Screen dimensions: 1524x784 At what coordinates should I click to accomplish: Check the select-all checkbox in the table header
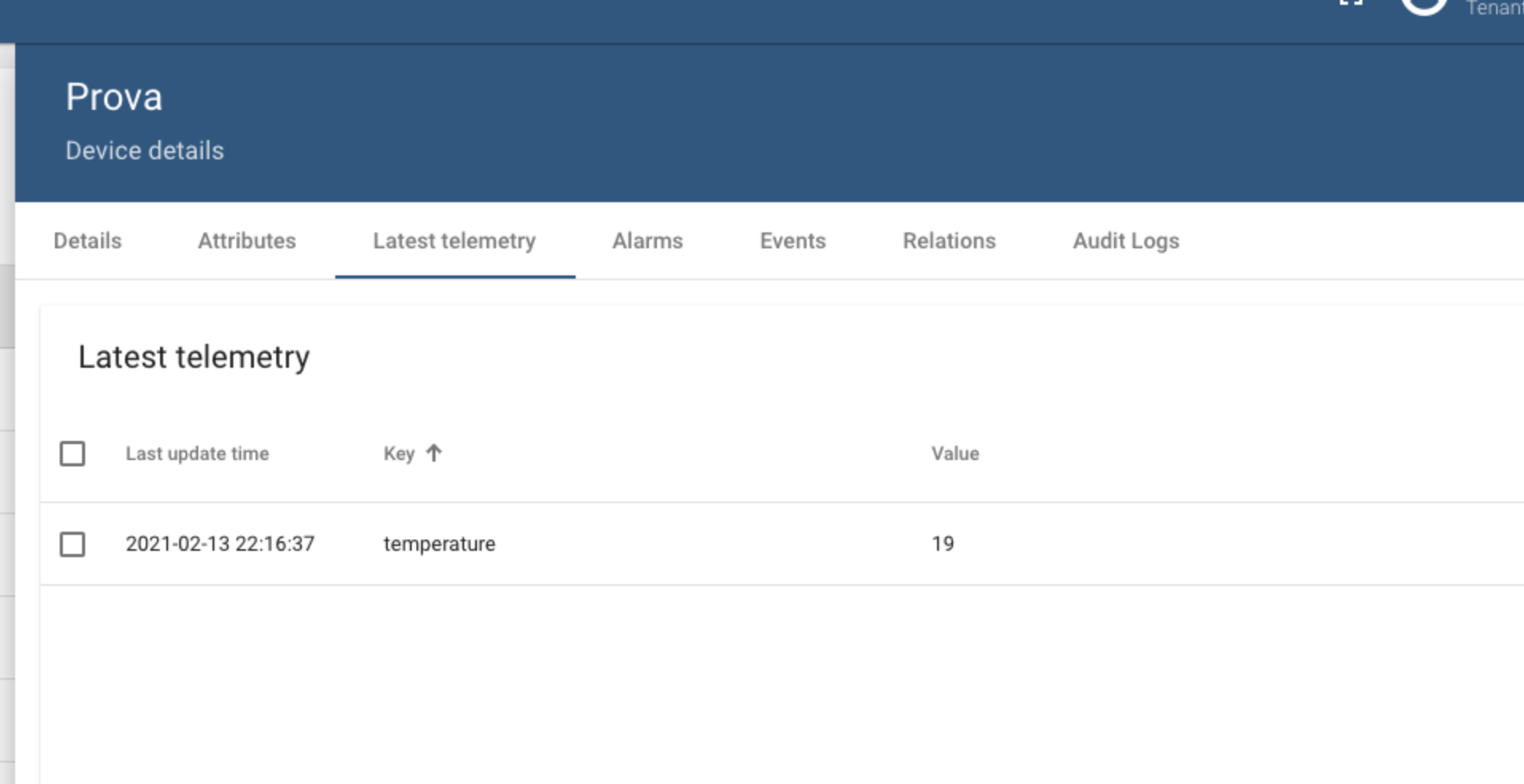pyautogui.click(x=73, y=453)
